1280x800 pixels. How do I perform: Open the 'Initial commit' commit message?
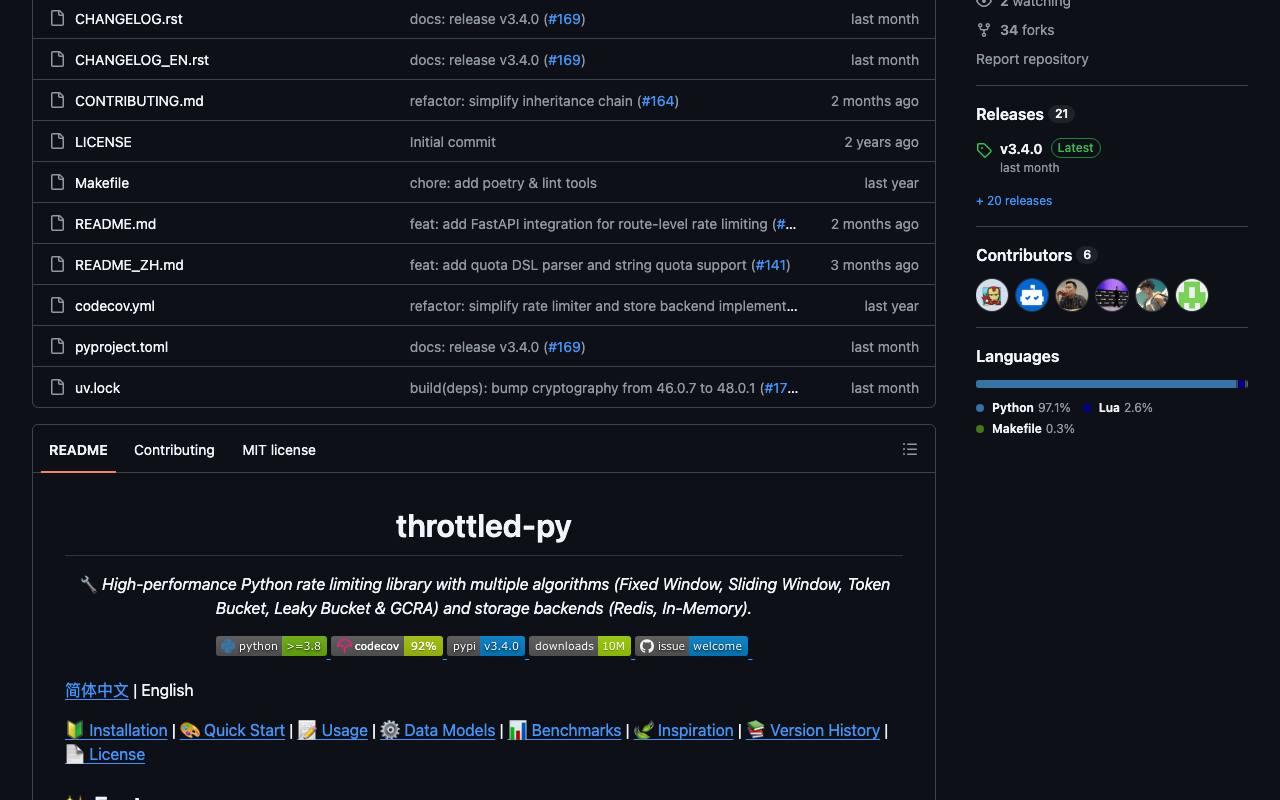(453, 142)
